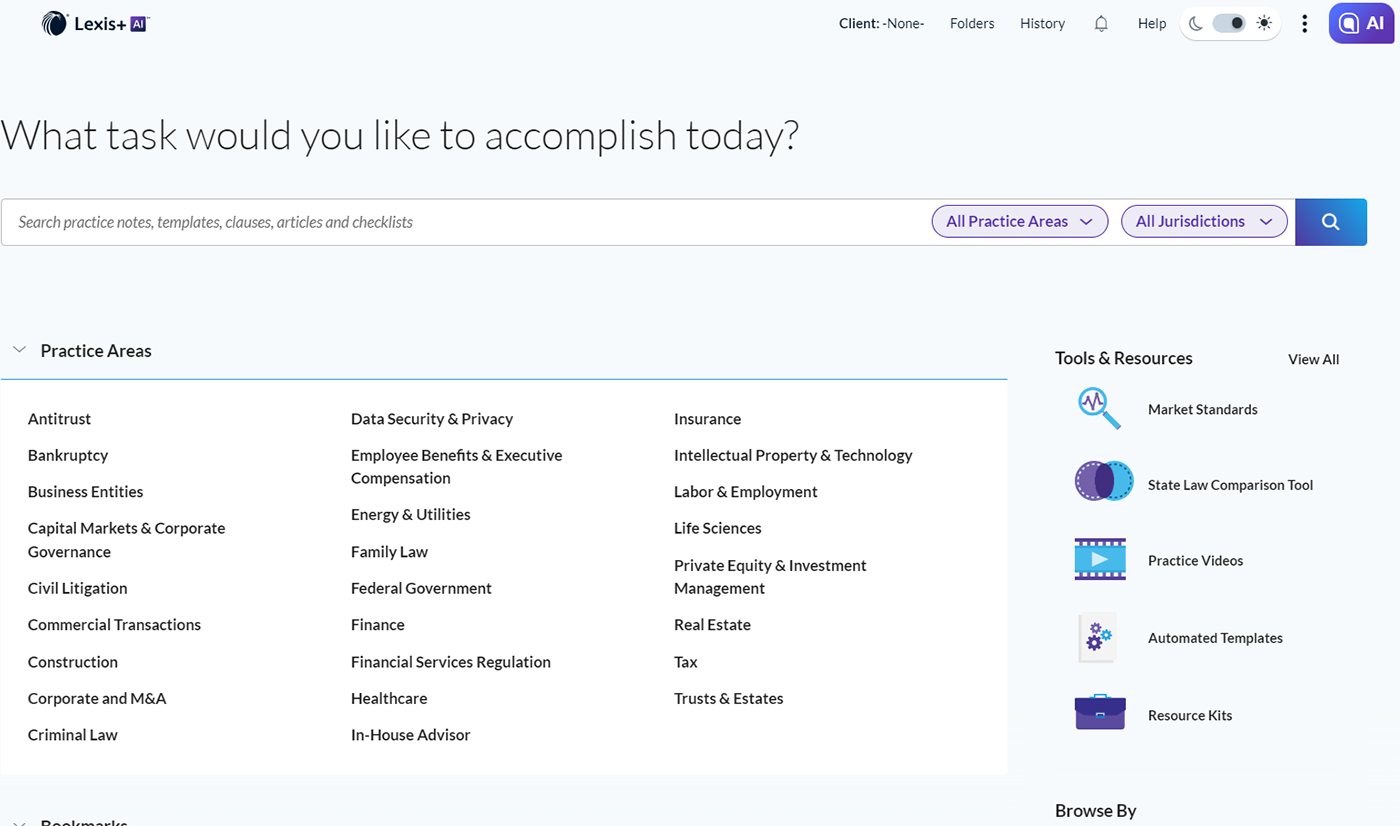1400x826 pixels.
Task: Click the Lexis+ AI logo
Action: pyautogui.click(x=96, y=23)
